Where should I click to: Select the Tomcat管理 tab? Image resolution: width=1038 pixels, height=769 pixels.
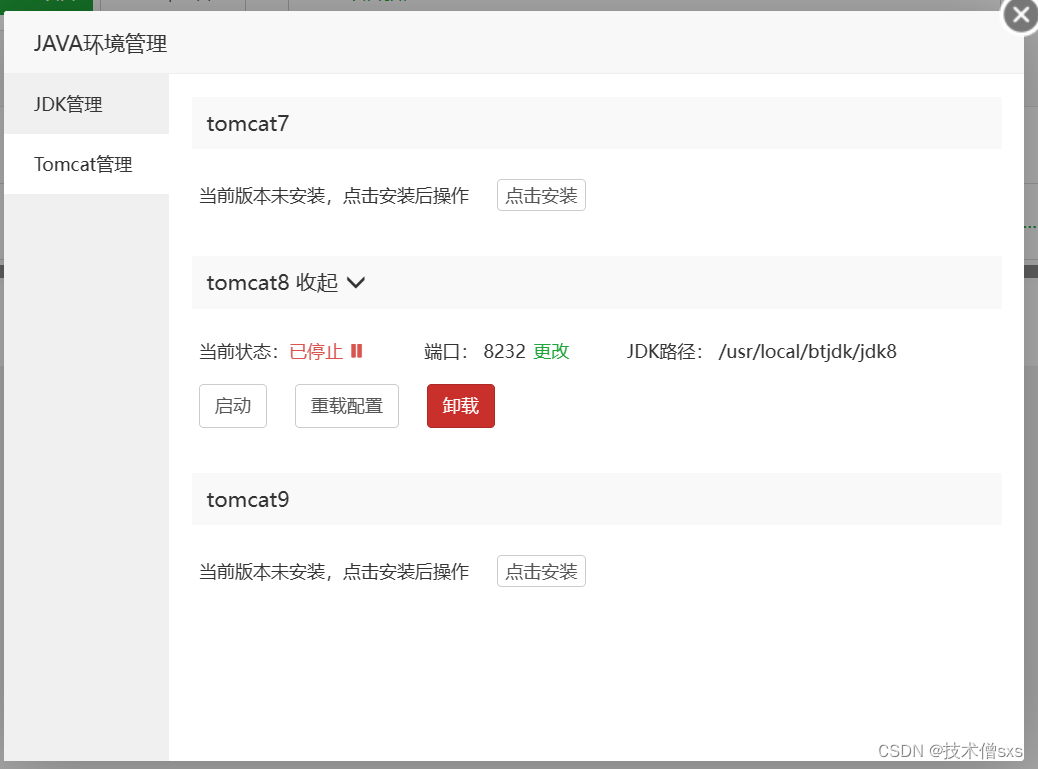tap(87, 164)
